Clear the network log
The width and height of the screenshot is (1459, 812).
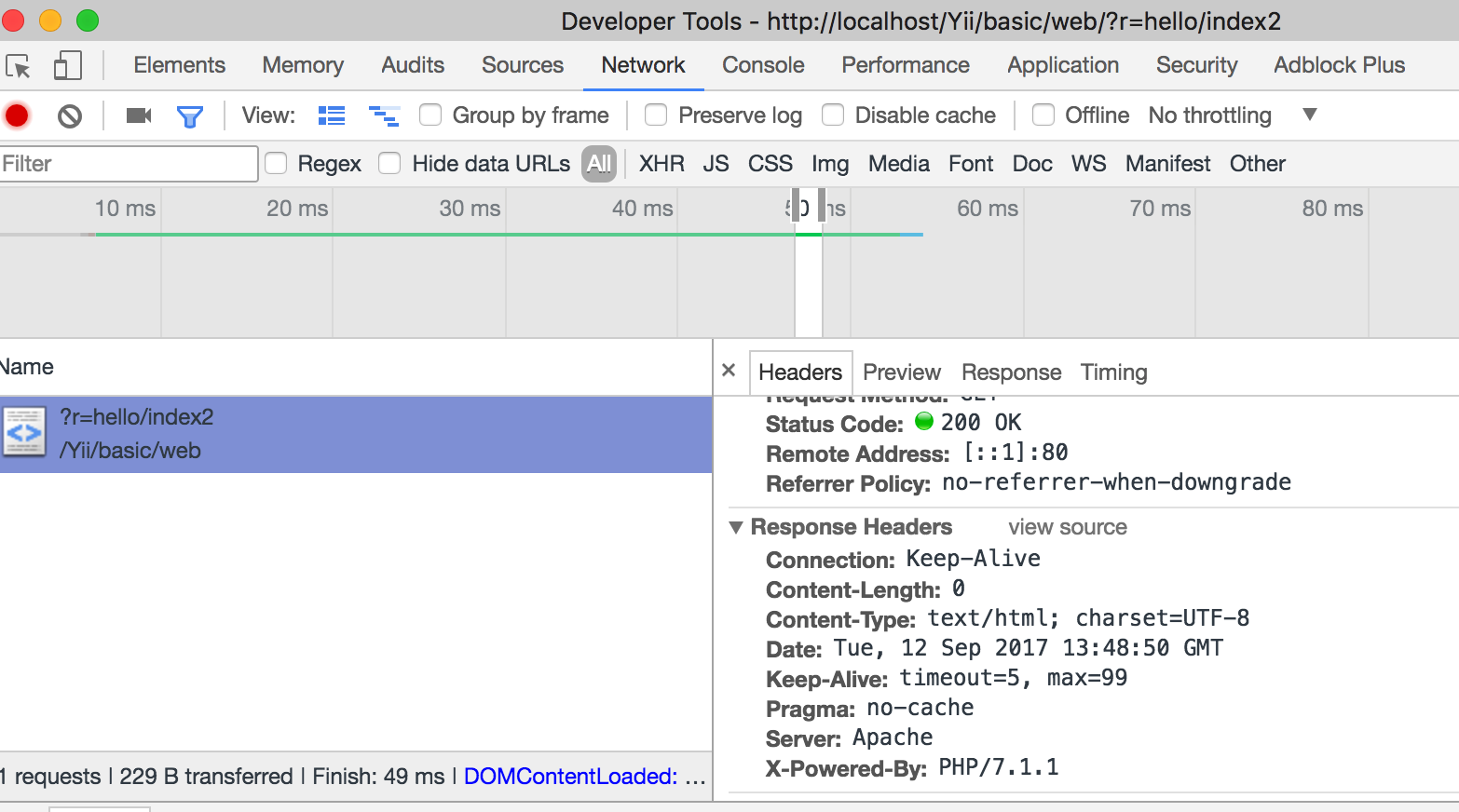coord(70,115)
